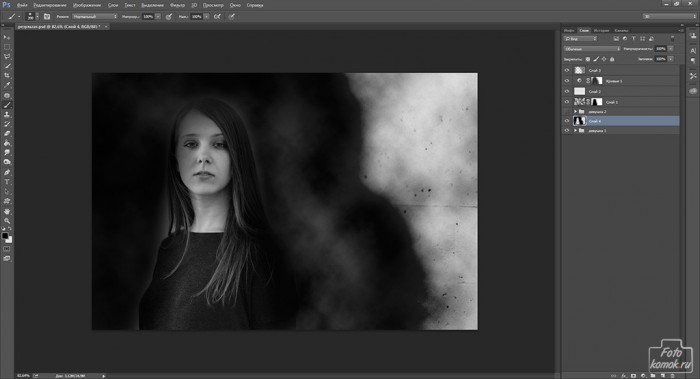This screenshot has width=700, height=379.
Task: Change the screen mode icon
Action: (7, 258)
